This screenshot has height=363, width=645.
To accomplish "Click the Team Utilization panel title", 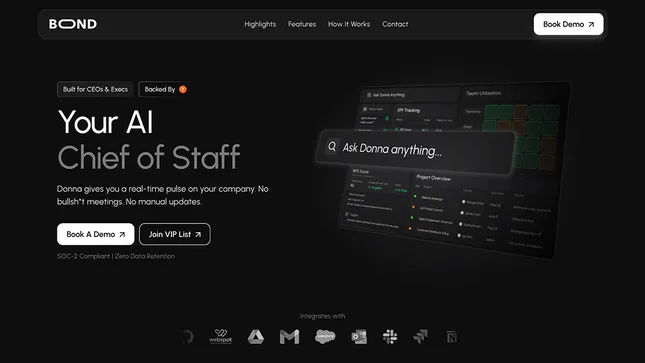I will (x=484, y=93).
